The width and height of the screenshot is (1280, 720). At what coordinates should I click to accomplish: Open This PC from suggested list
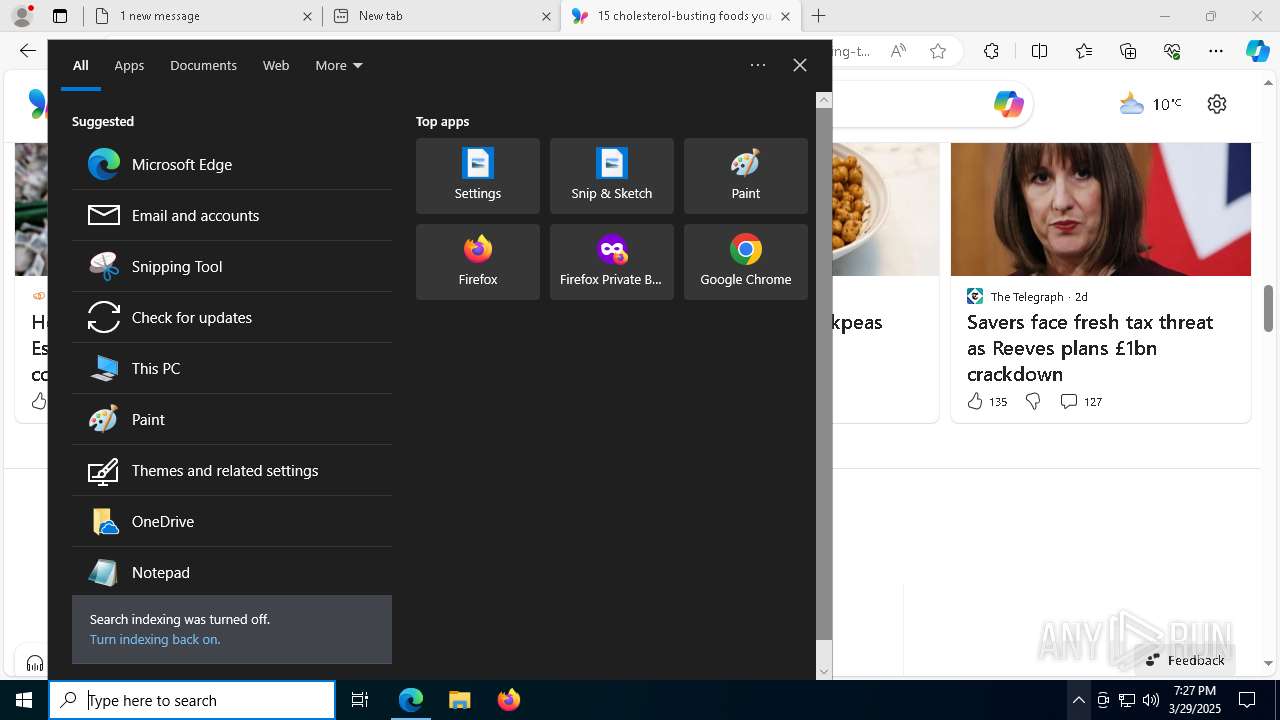tap(232, 368)
